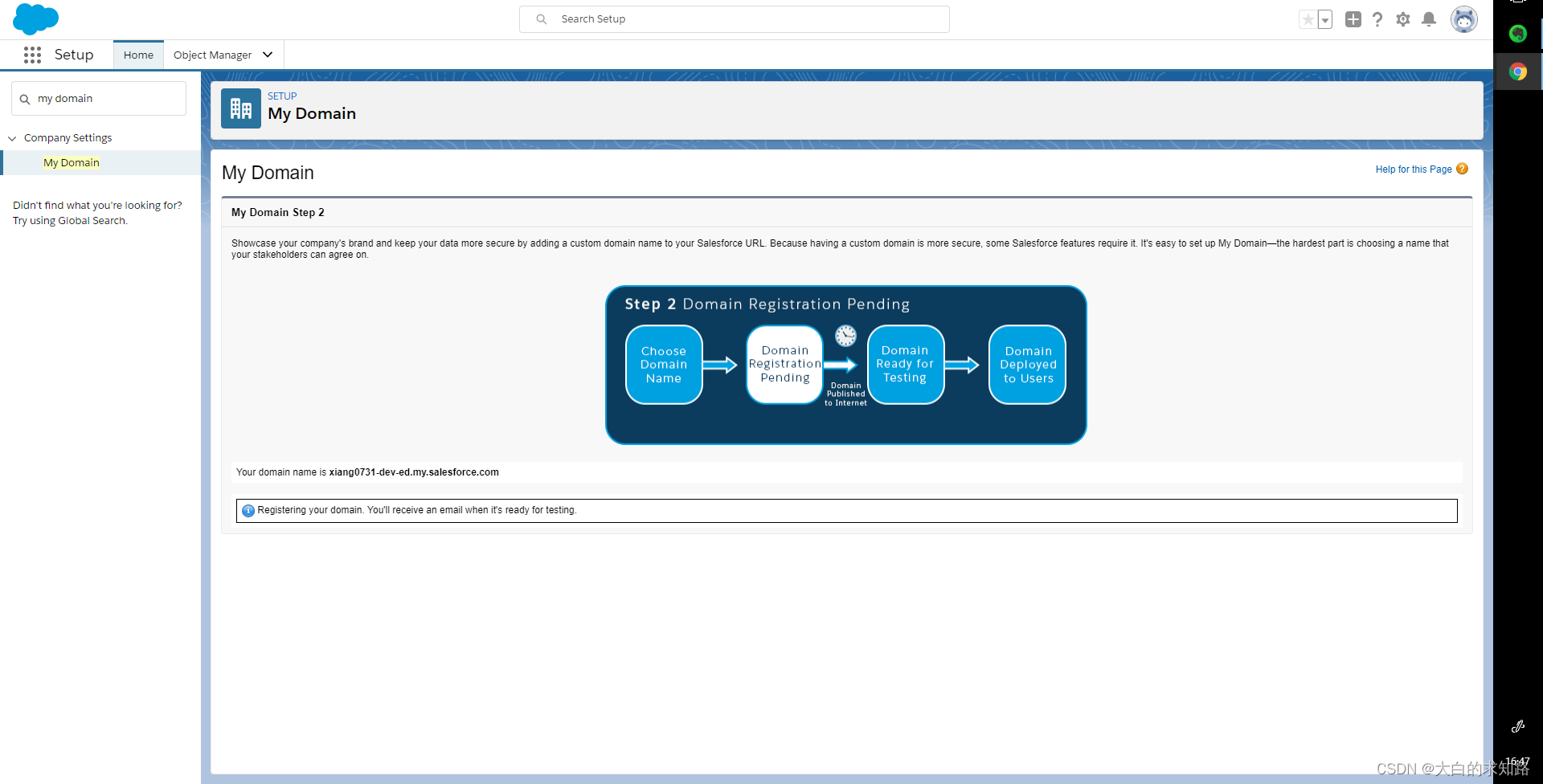Open the Object Manager dropdown chevron
The image size is (1543, 784).
(268, 55)
